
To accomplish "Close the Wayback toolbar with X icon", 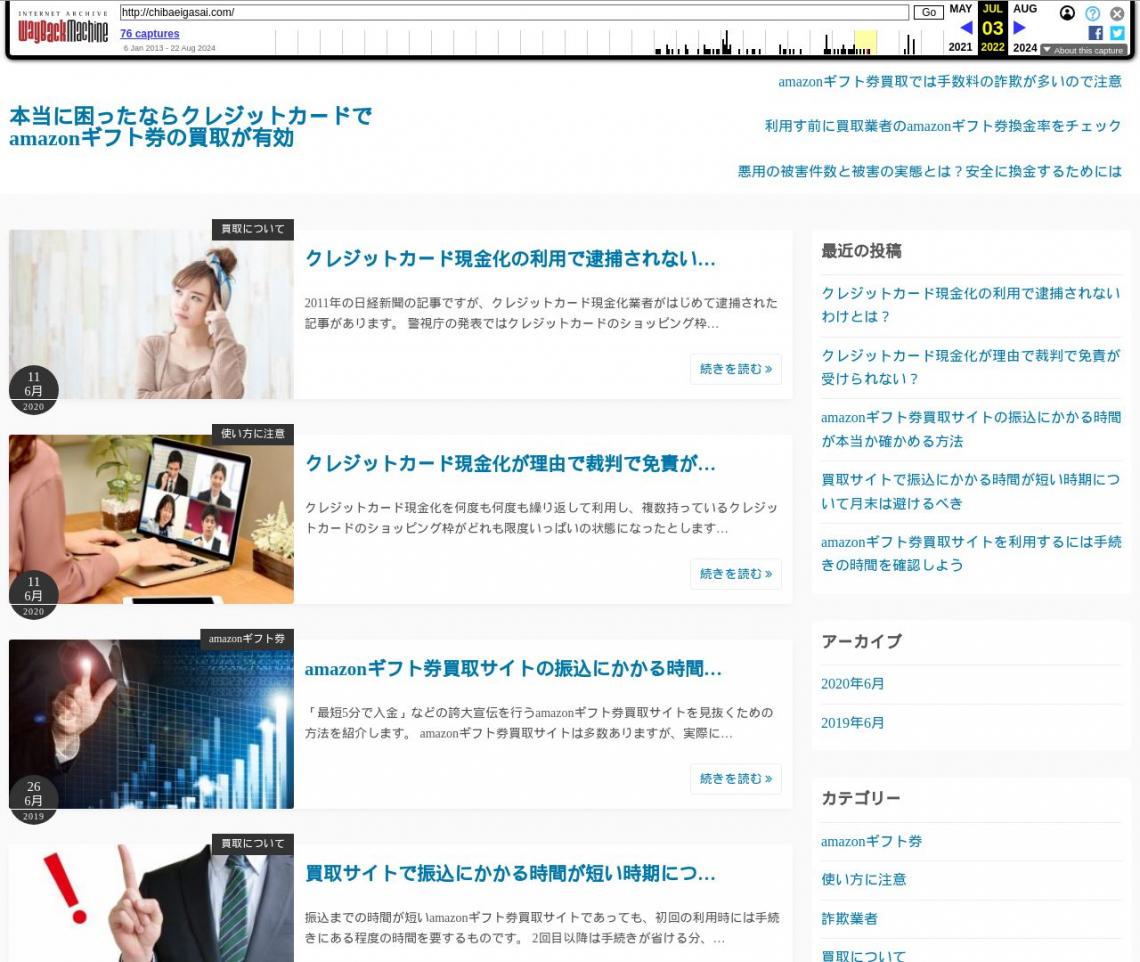I will pyautogui.click(x=1117, y=13).
